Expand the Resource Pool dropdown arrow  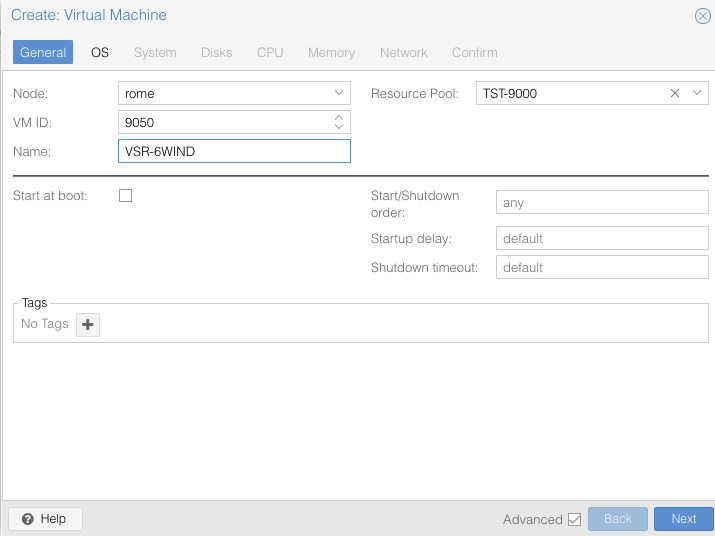(697, 93)
